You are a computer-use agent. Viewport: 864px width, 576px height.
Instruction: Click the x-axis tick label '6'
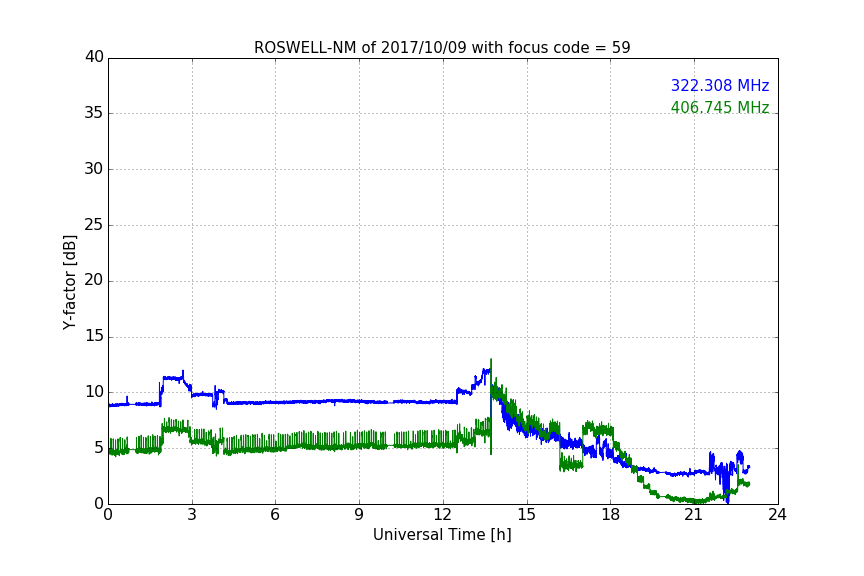[275, 515]
